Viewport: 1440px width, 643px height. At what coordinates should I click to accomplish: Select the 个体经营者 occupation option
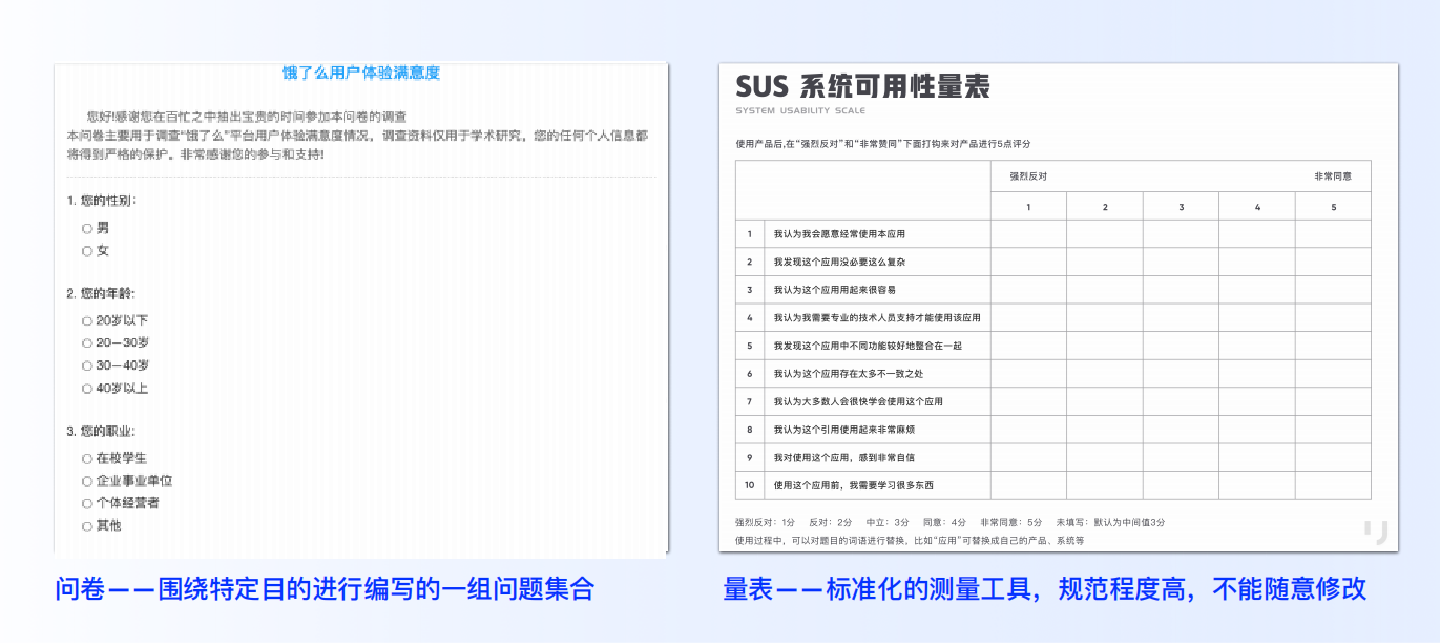pos(88,503)
